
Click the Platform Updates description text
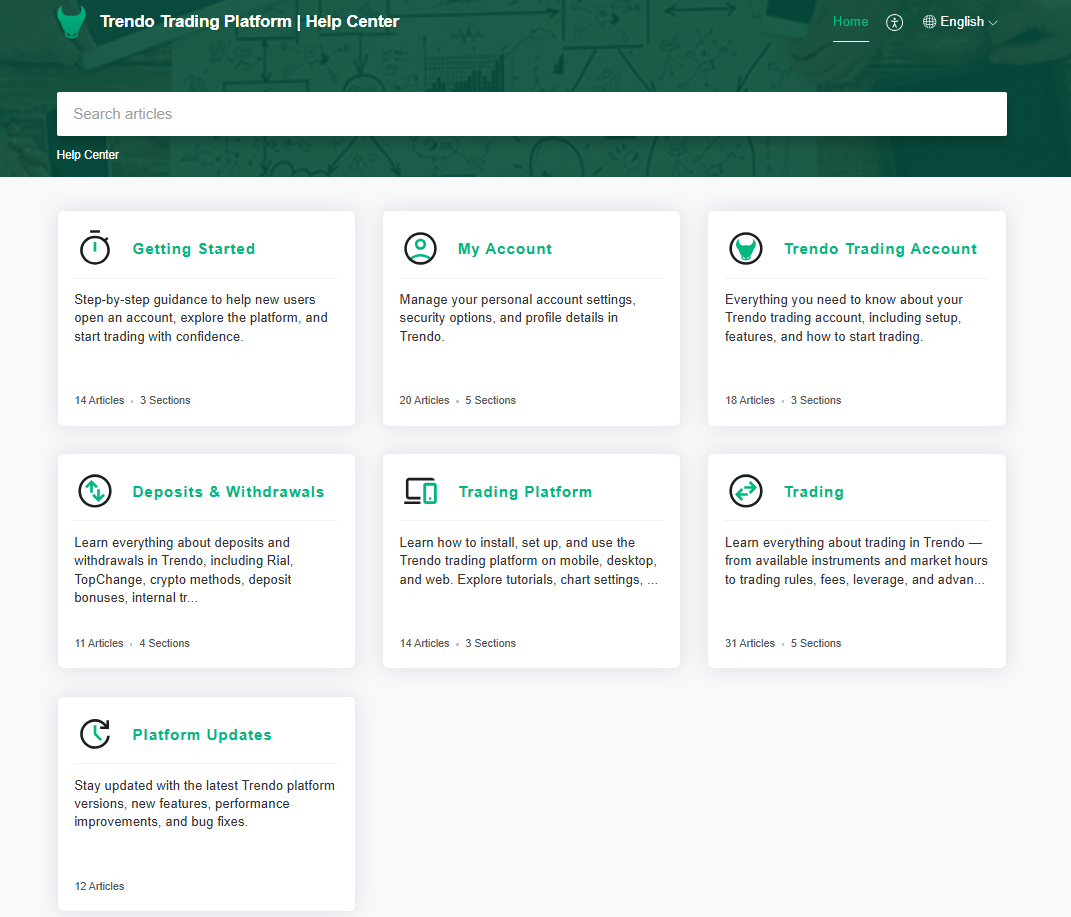point(204,804)
